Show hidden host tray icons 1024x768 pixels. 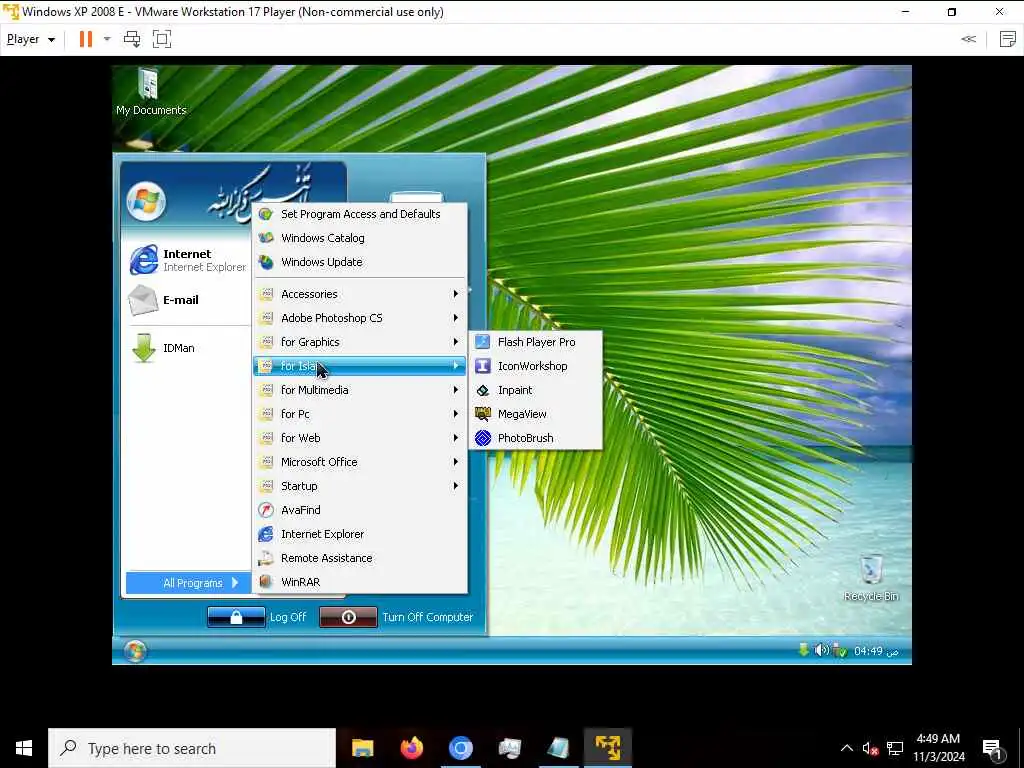tap(846, 748)
